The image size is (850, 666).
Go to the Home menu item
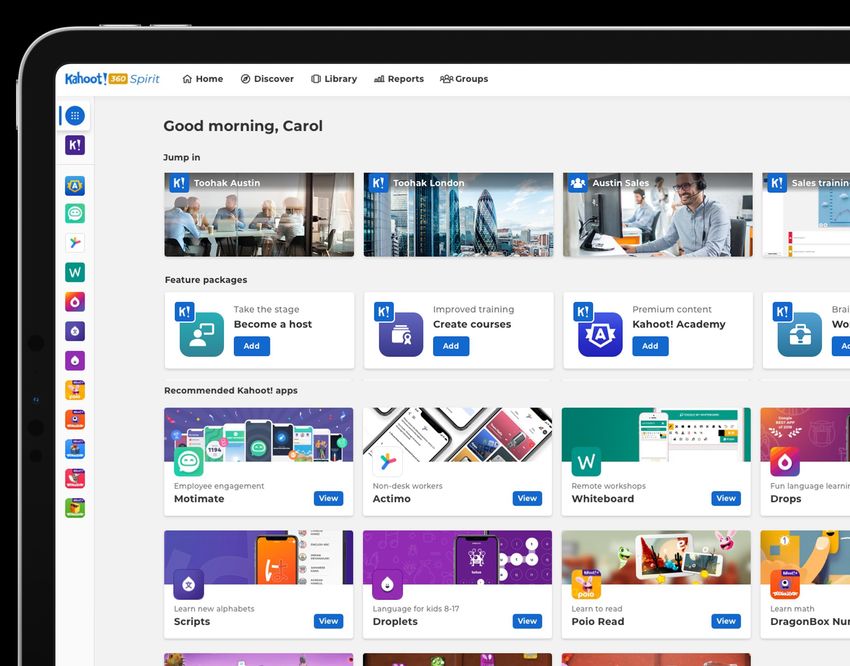(x=203, y=79)
